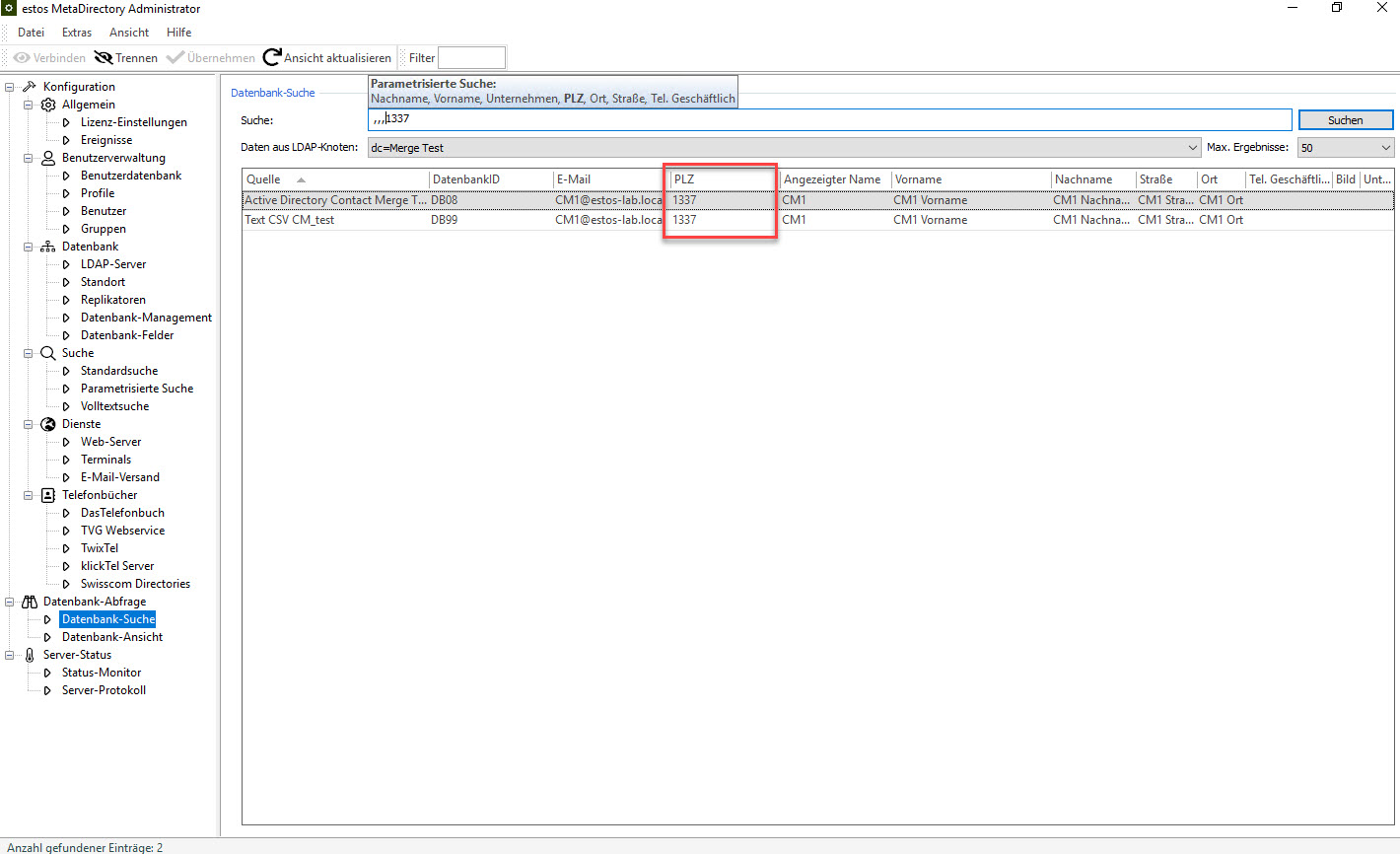Screen dimensions: 1400x854
Task: Click the Dienste globe icon
Action: (48, 424)
